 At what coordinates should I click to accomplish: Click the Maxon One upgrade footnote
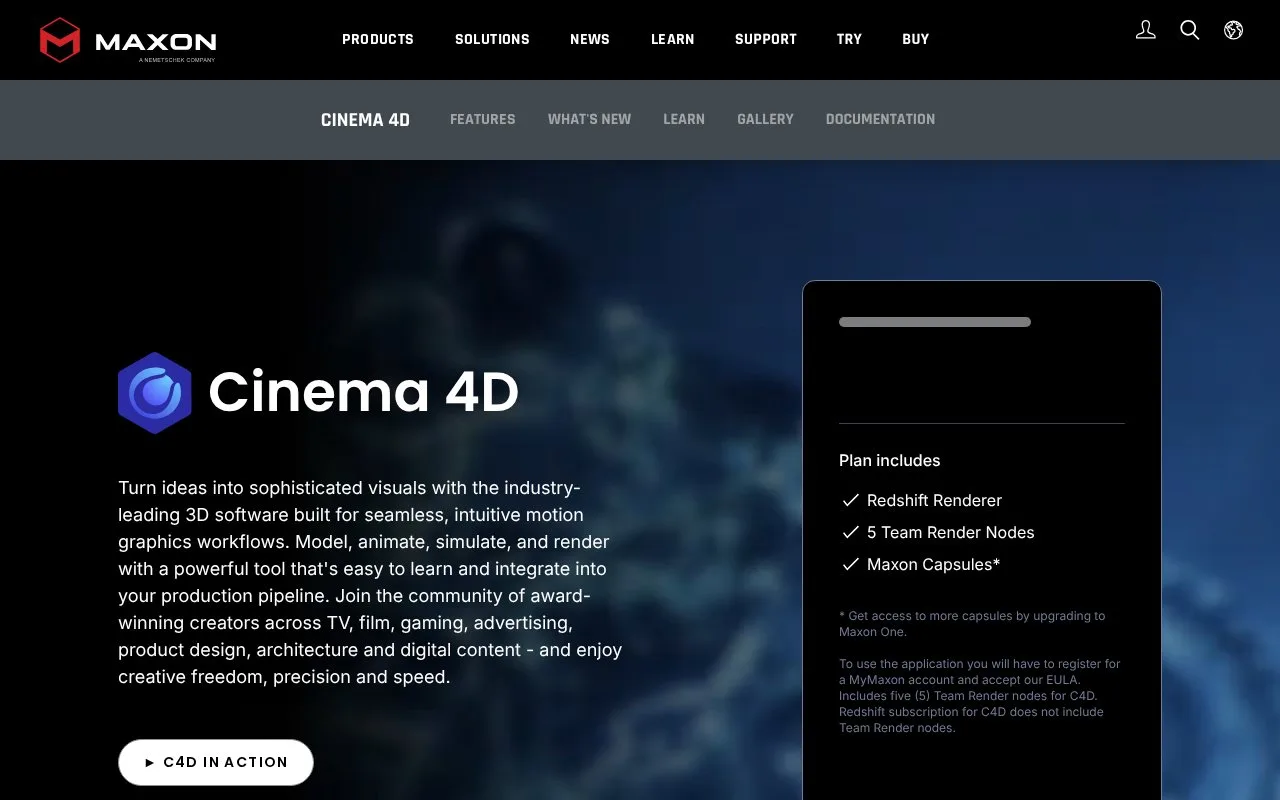coord(972,624)
